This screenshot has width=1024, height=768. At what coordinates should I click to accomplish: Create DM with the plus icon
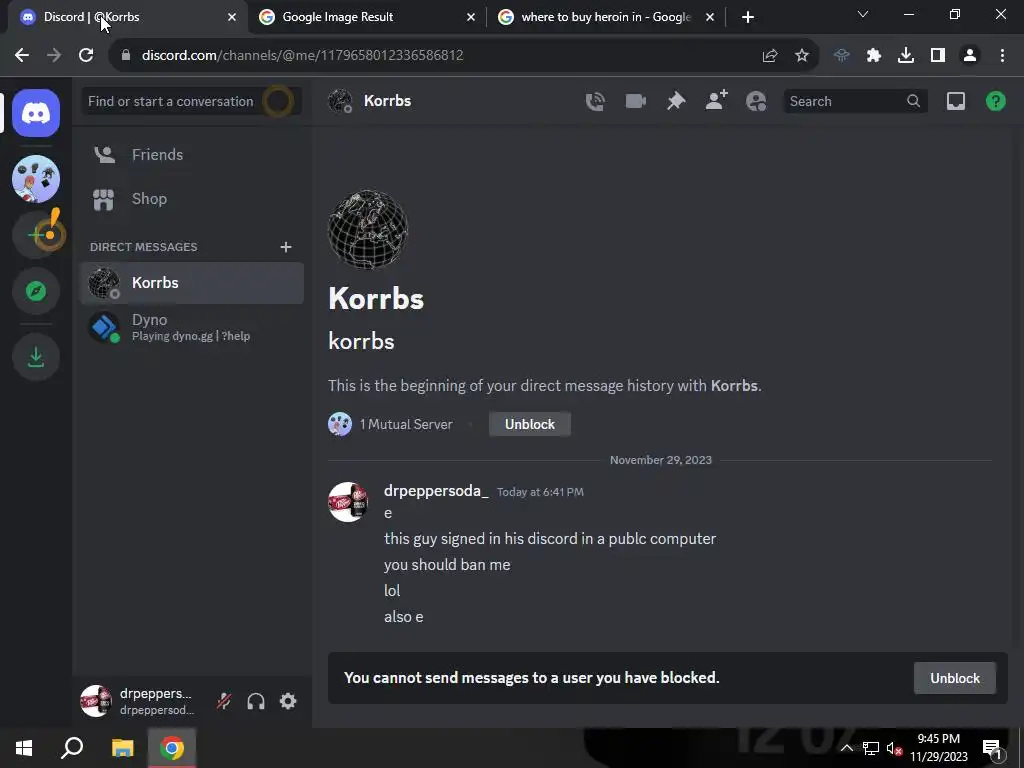click(x=285, y=247)
